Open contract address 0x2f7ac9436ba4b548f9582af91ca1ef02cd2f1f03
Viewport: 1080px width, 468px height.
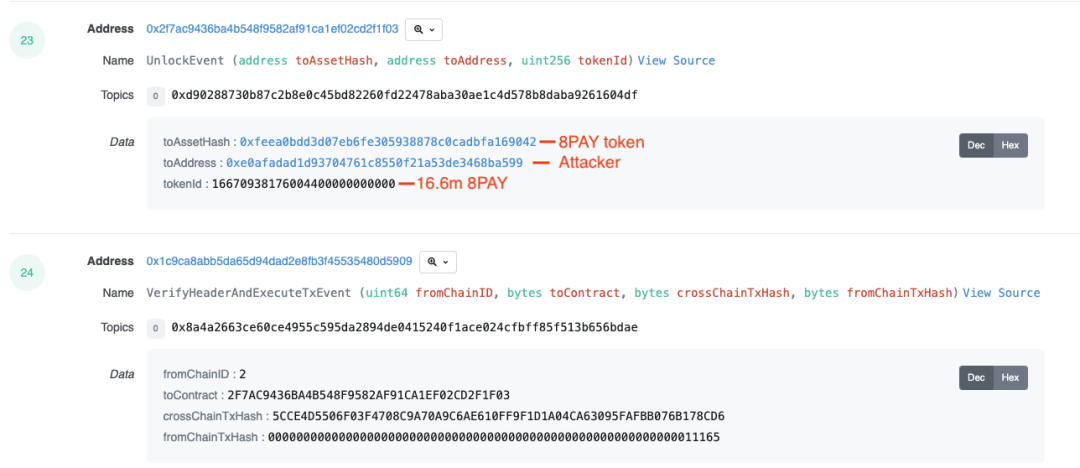click(x=272, y=29)
